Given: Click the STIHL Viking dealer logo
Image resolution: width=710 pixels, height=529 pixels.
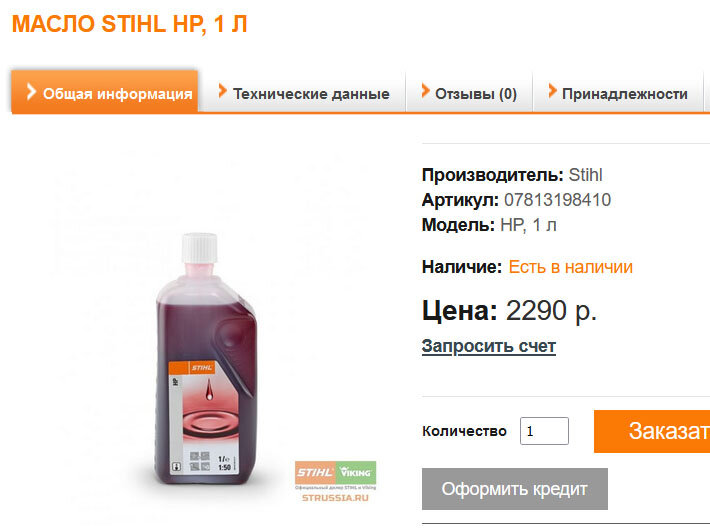Looking at the screenshot, I should pyautogui.click(x=335, y=472).
